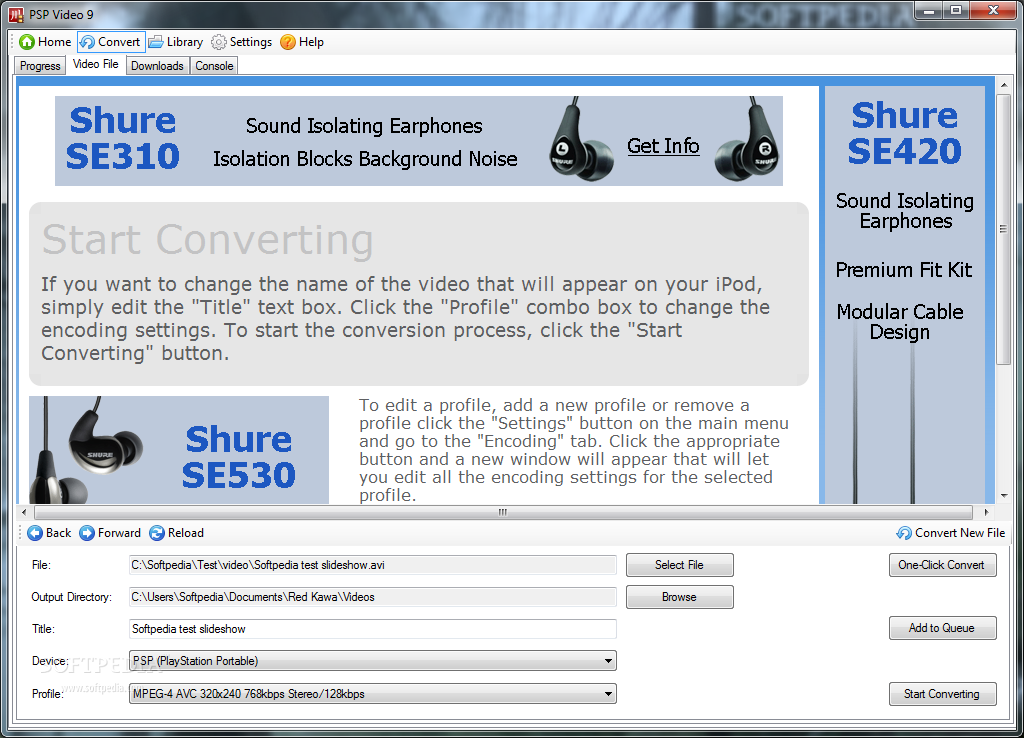Click the Start Converting heading text
Image resolution: width=1024 pixels, height=738 pixels.
[x=207, y=240]
